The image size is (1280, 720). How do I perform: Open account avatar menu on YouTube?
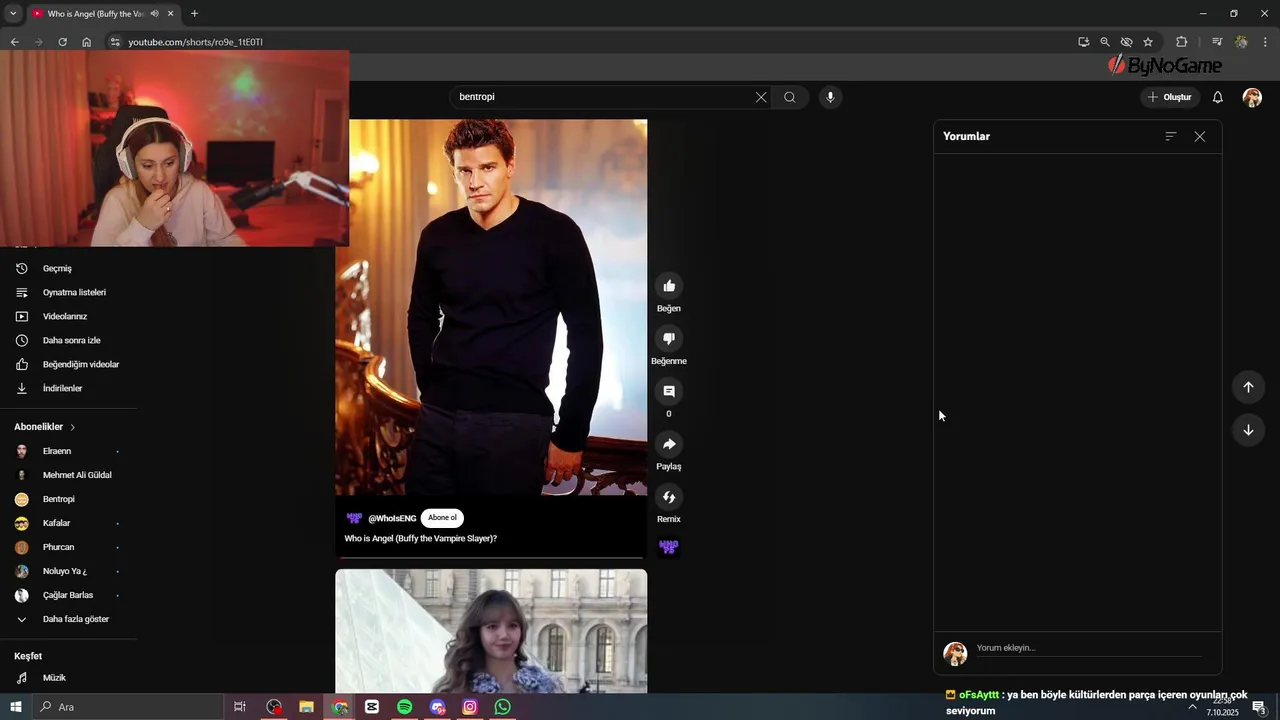1252,97
